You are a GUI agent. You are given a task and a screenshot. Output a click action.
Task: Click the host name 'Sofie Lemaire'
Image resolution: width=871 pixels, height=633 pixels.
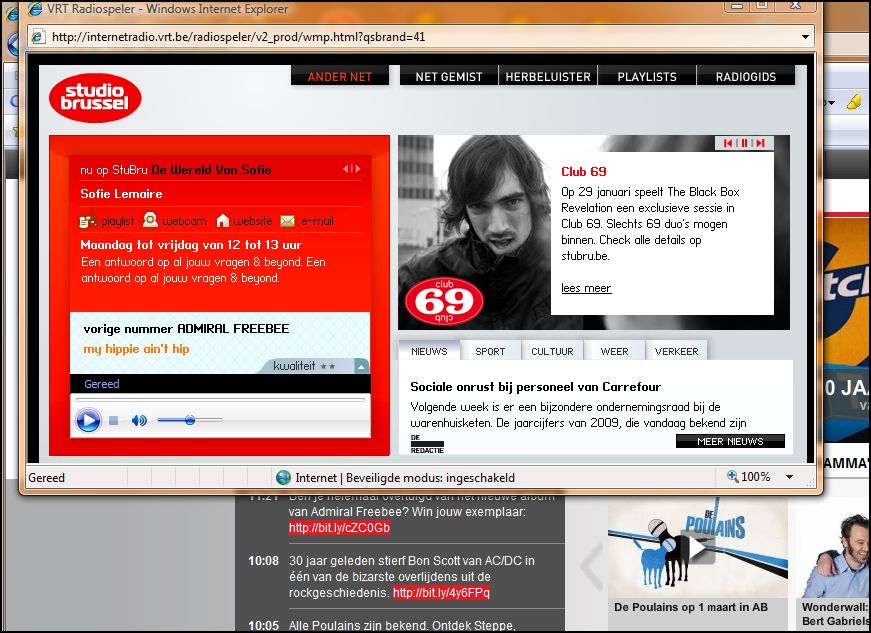pos(122,194)
